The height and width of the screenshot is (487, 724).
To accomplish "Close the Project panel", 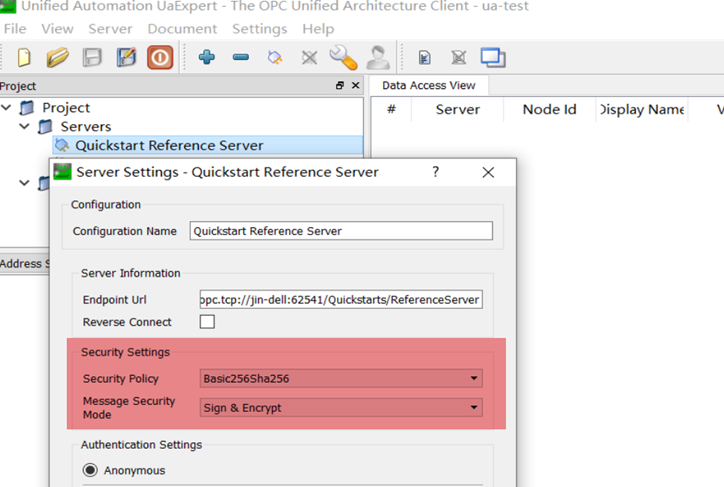I will pos(356,85).
